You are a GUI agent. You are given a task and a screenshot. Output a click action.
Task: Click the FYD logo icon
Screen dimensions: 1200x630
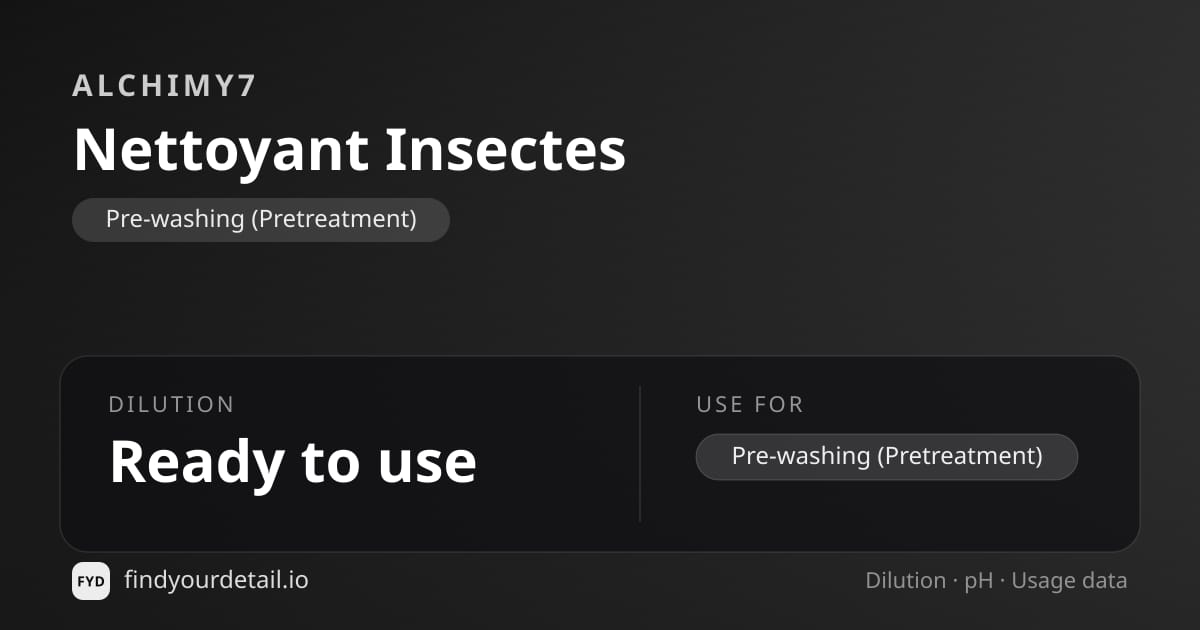click(91, 581)
